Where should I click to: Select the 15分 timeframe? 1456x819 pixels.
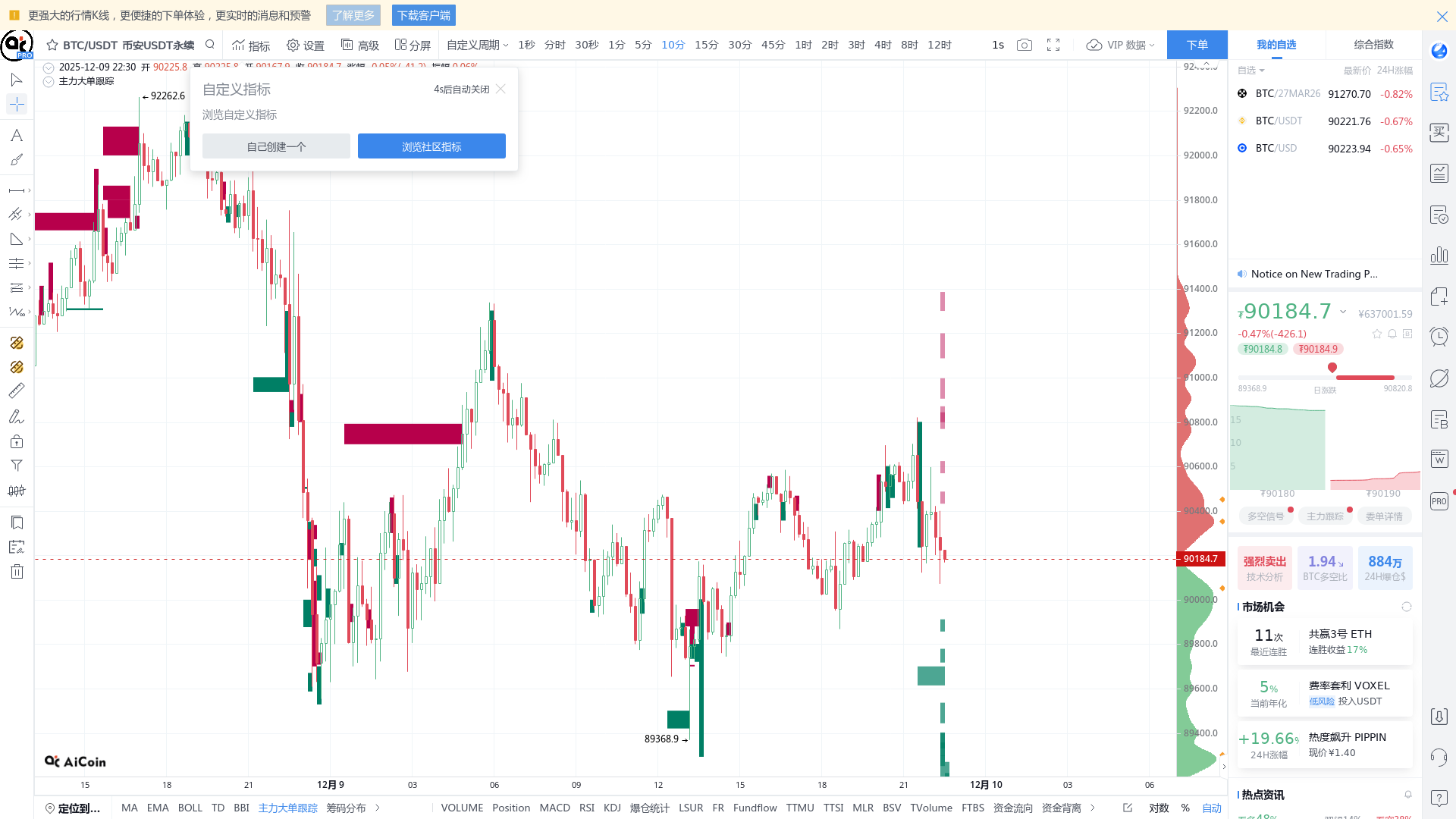tap(706, 45)
